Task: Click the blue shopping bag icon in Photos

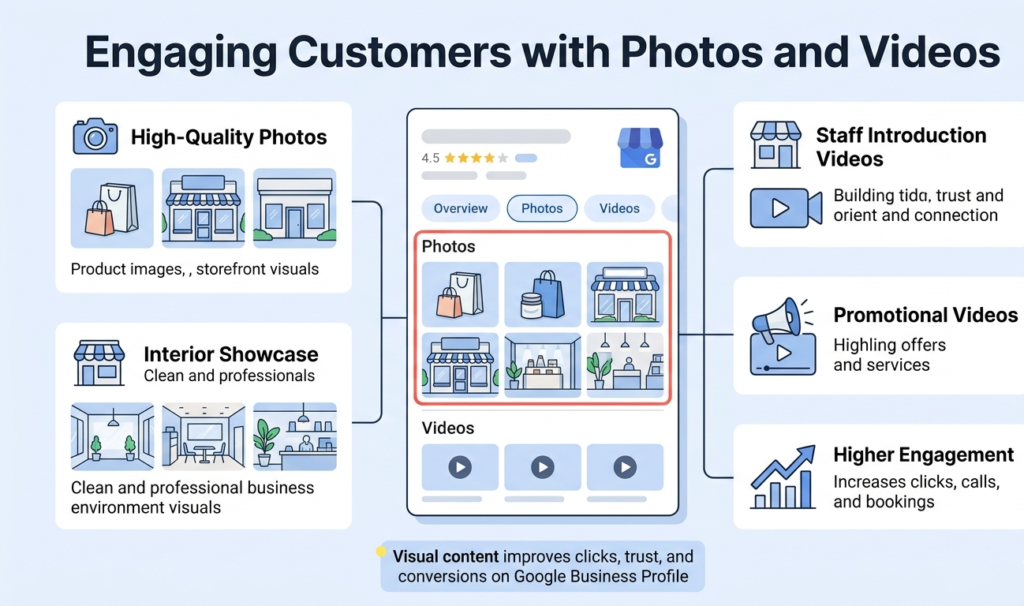Action: coord(542,292)
